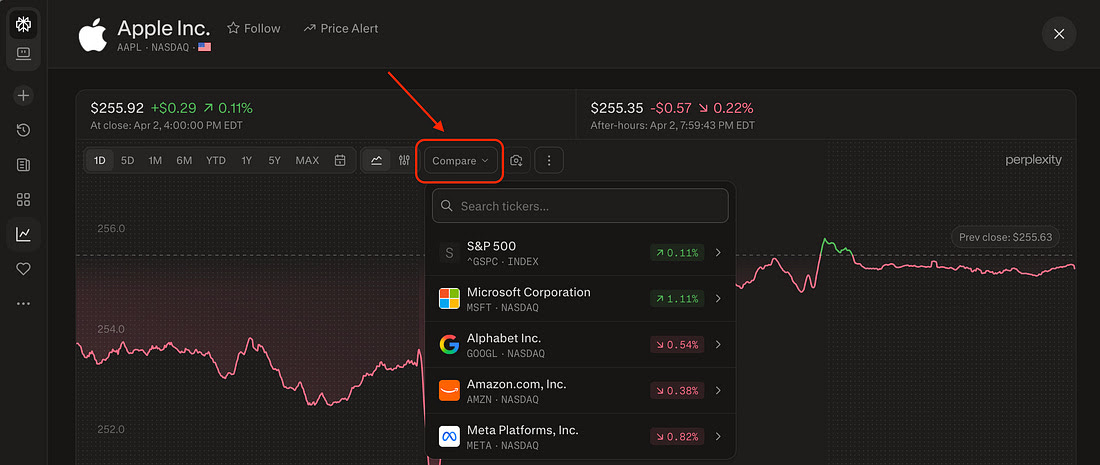This screenshot has height=465, width=1100.
Task: Open the Finance chart icon in sidebar
Action: click(24, 234)
